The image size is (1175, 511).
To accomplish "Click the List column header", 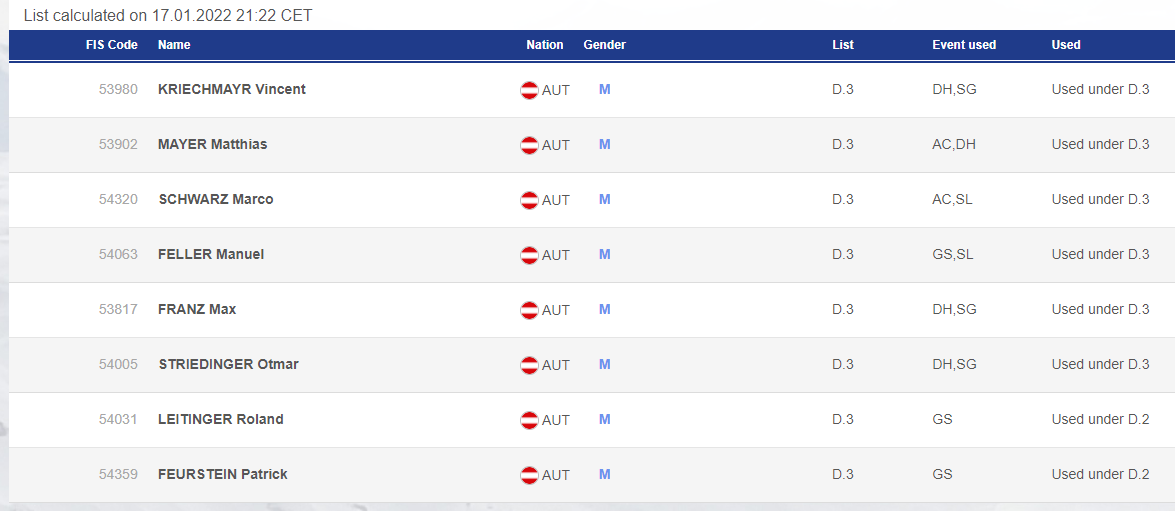I will click(x=842, y=45).
